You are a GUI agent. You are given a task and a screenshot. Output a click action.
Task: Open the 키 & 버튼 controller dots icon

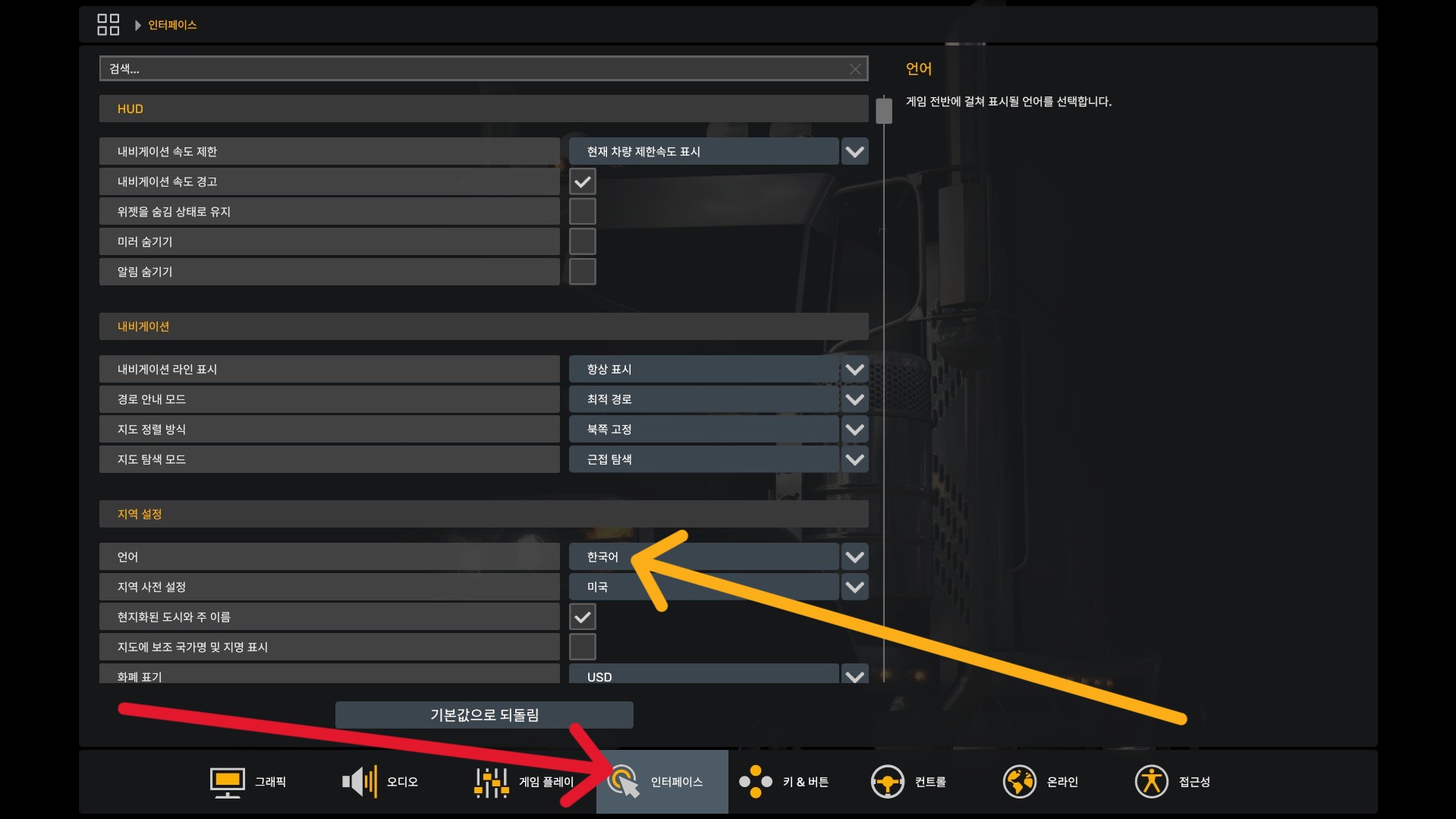tap(755, 782)
